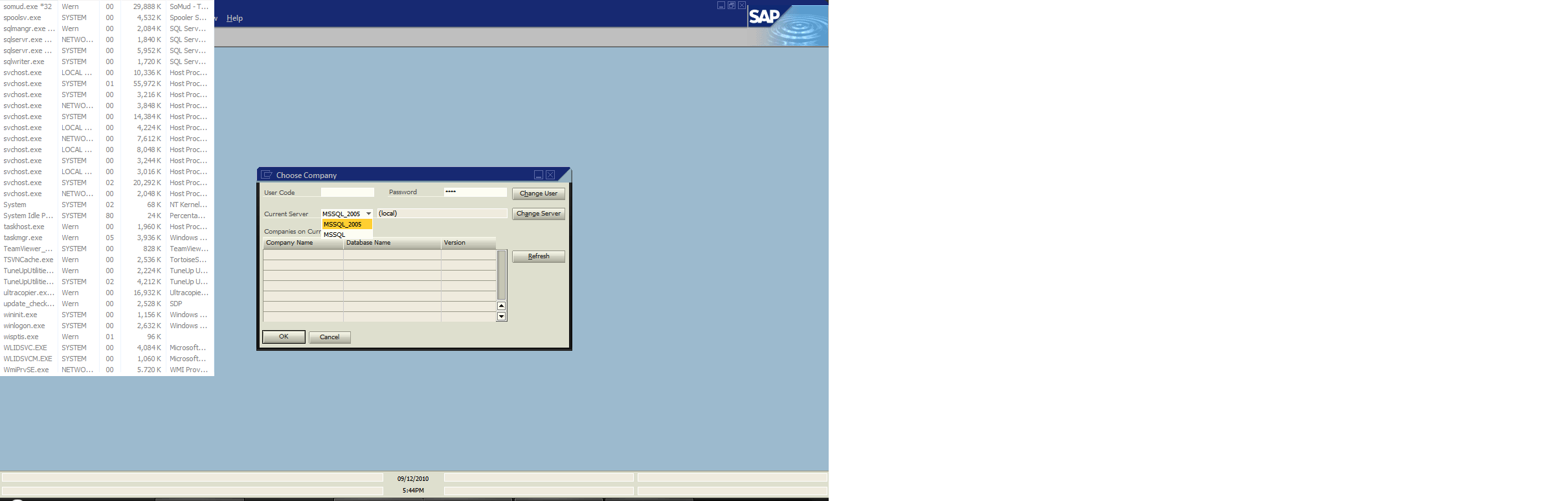Screen dimensions: 1568x501
Task: Select ultracopier.exe process row
Action: 107,293
